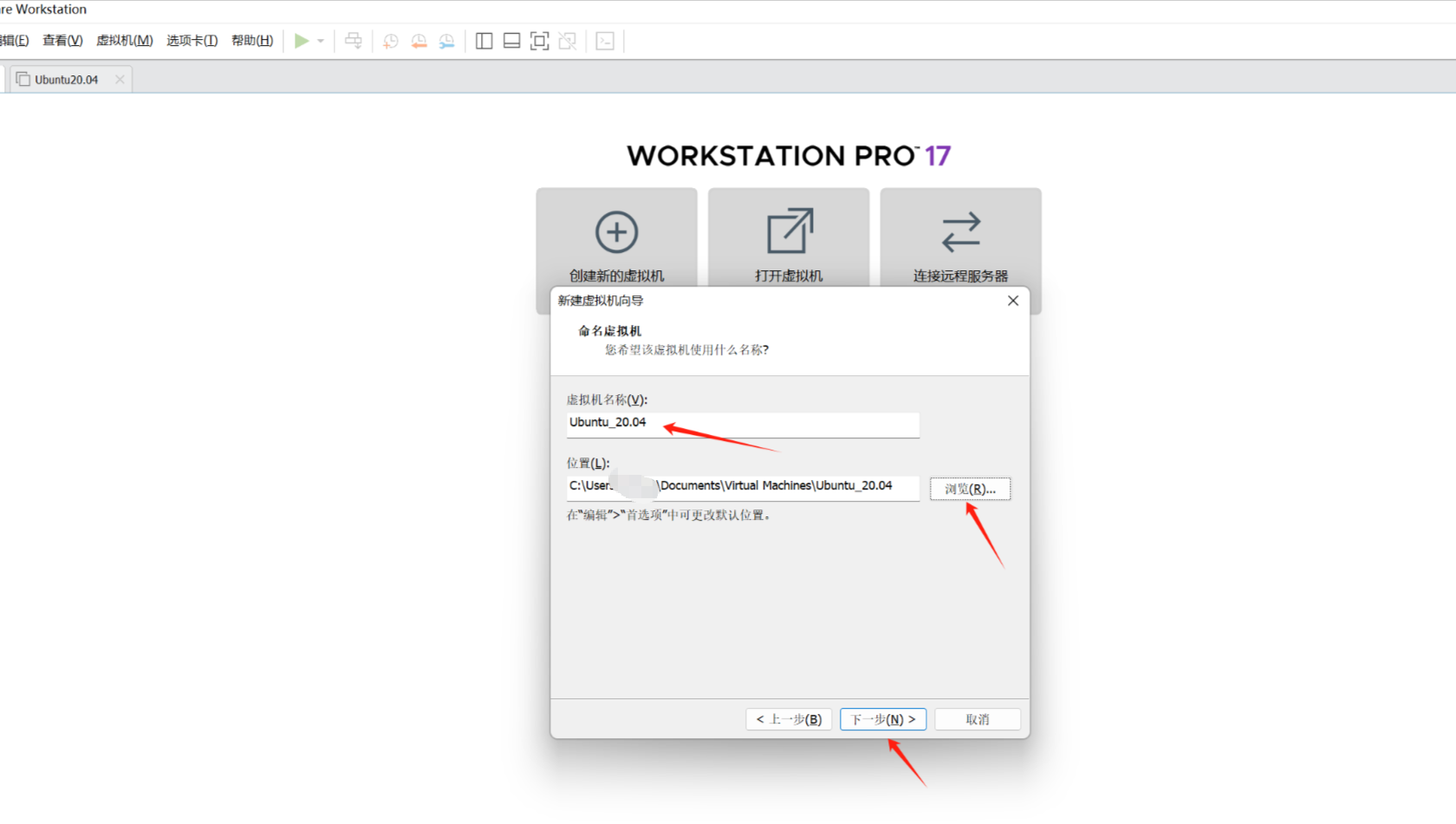This screenshot has height=824, width=1456.
Task: Click the console view terminal icon
Action: click(x=605, y=41)
